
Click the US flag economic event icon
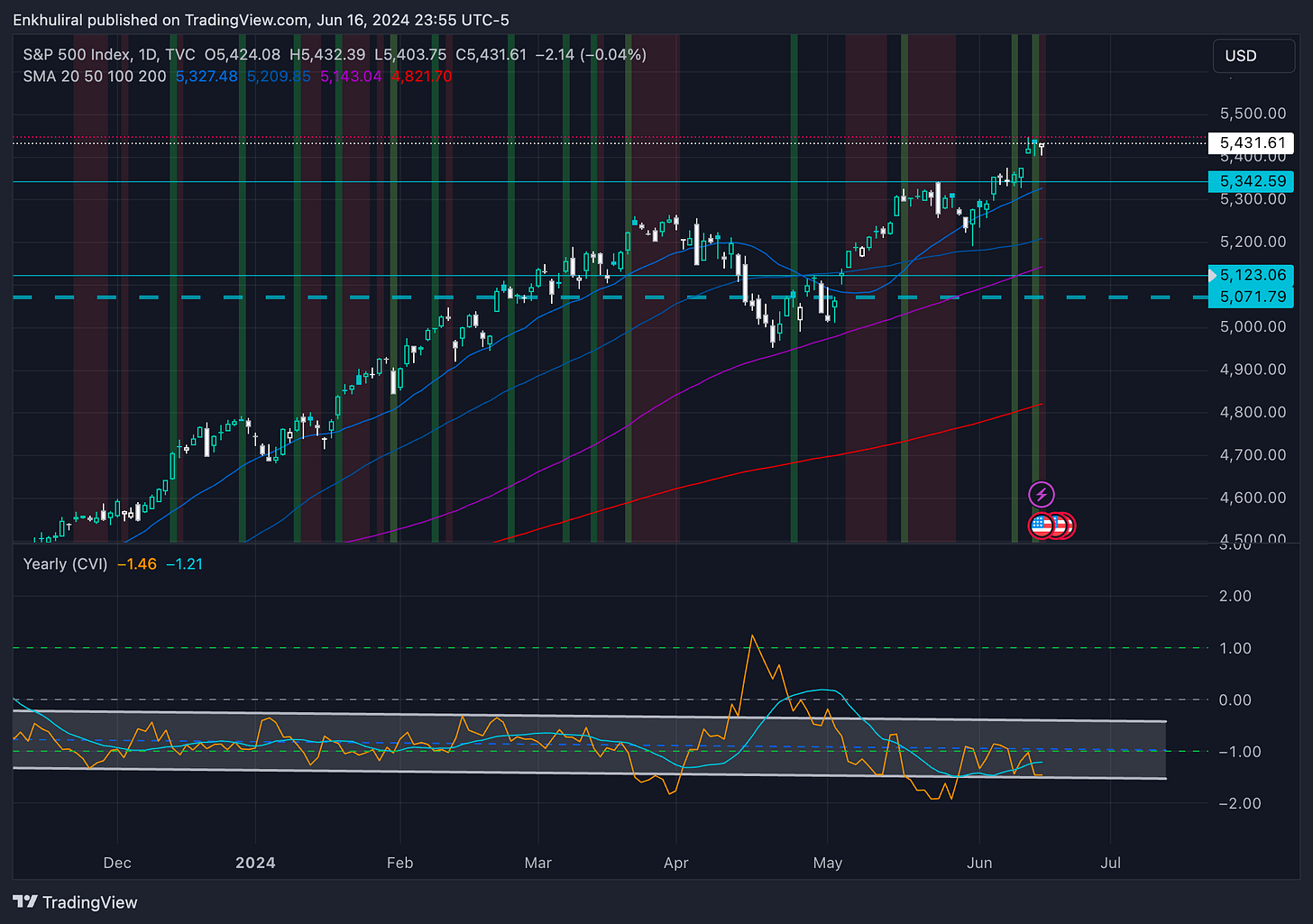tap(1042, 526)
